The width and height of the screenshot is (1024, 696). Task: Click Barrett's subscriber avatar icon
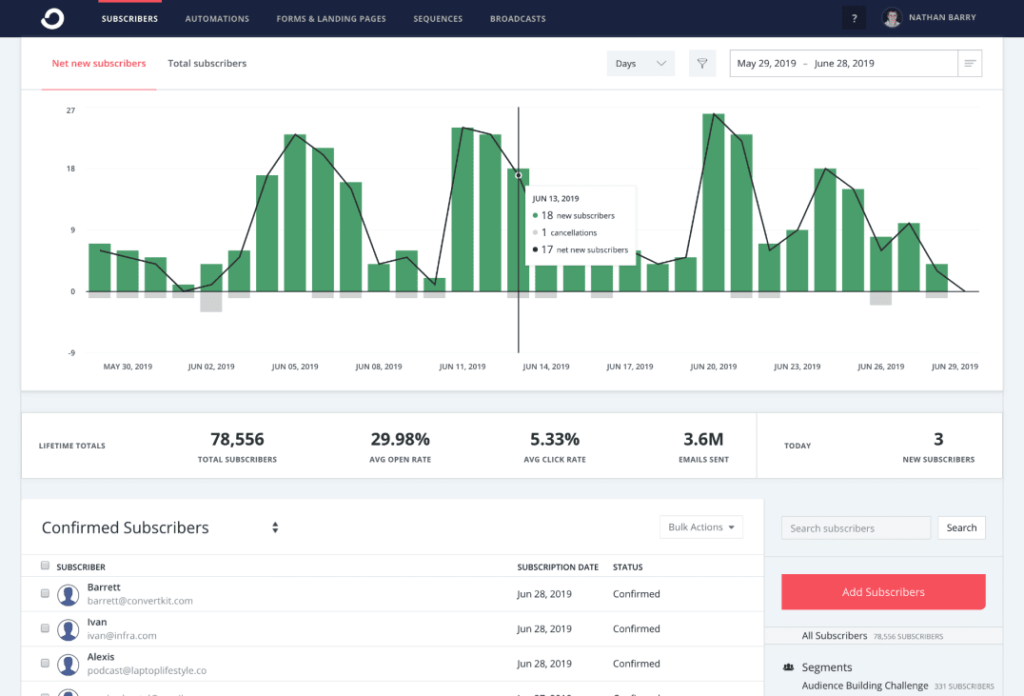tap(68, 595)
